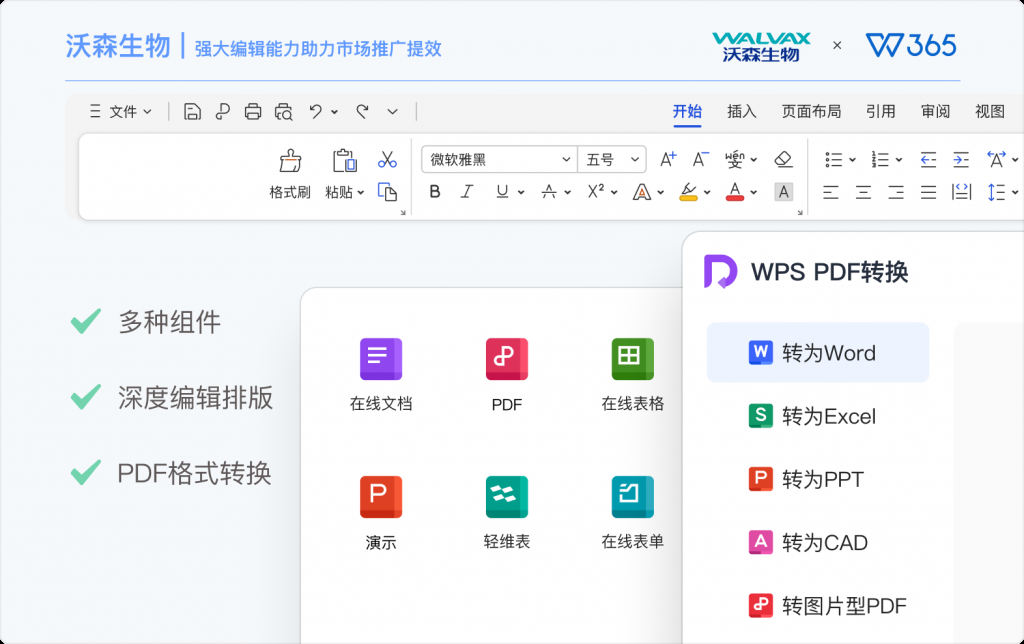
Task: Toggle Italic formatting
Action: (467, 192)
